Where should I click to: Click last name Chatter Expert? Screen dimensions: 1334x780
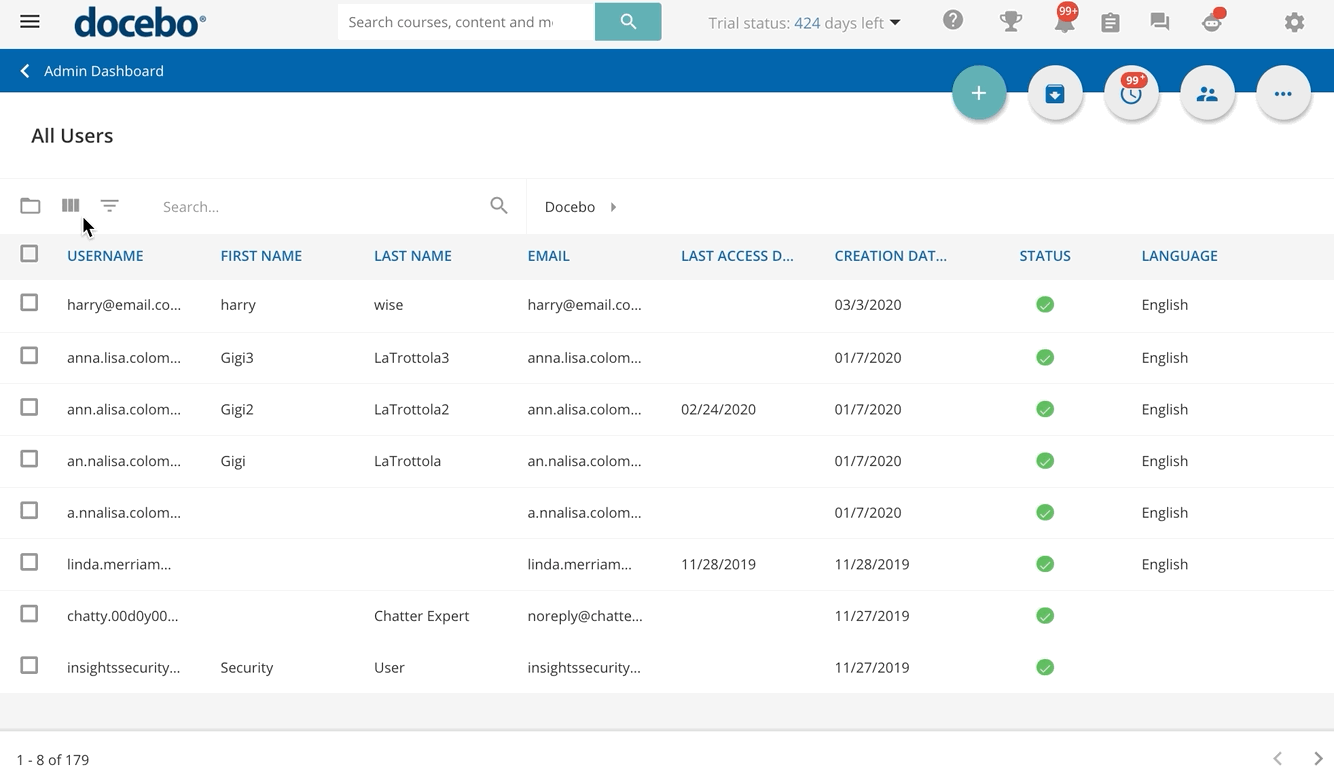[x=421, y=616]
